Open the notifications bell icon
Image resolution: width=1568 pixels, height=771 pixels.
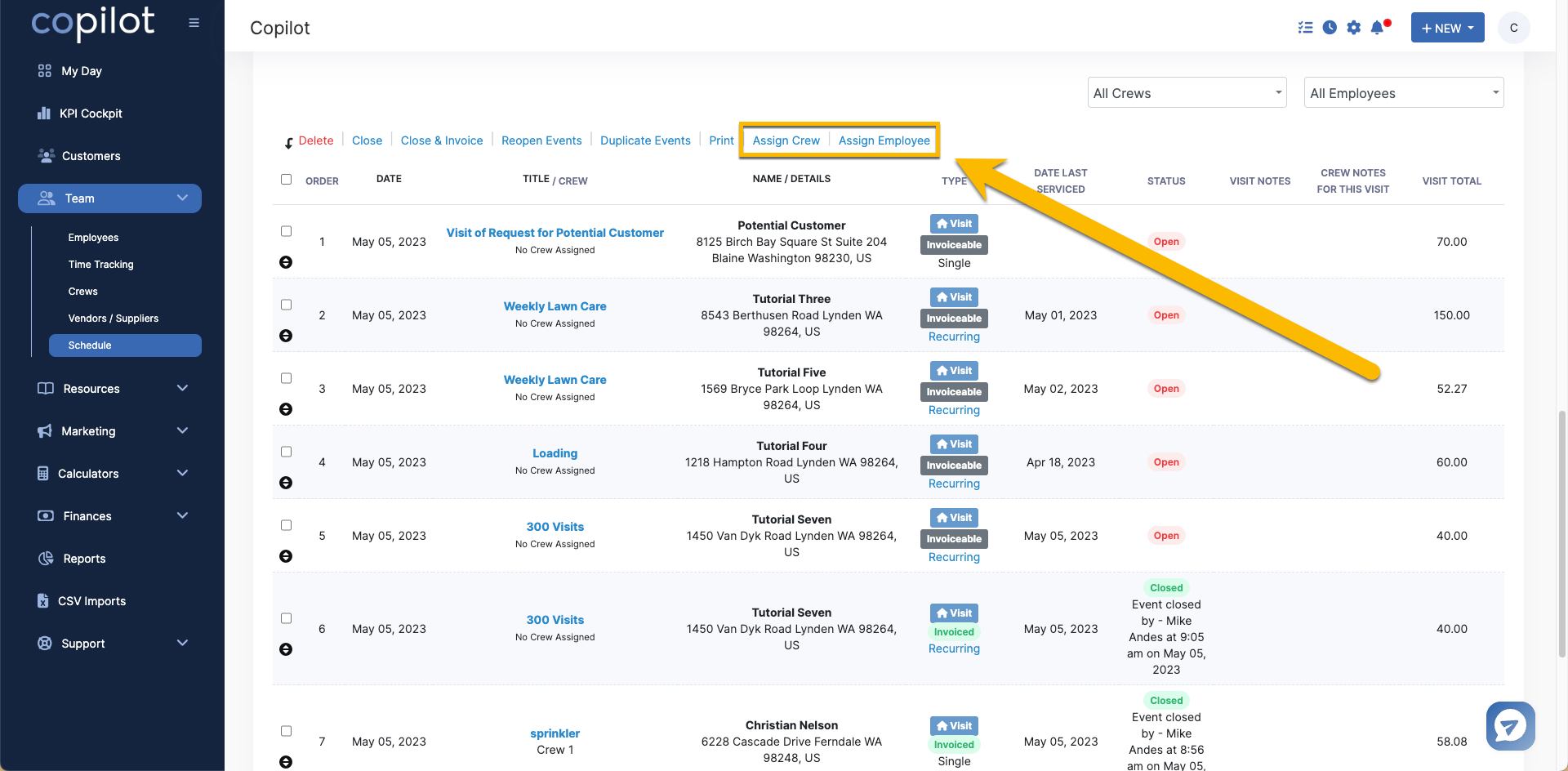pyautogui.click(x=1378, y=28)
